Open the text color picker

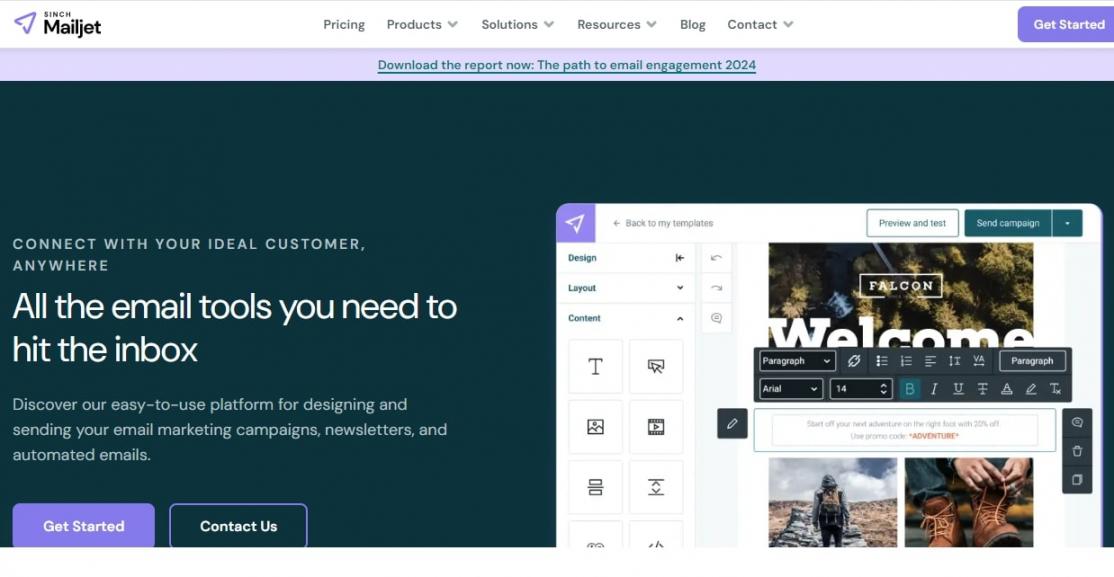[1007, 389]
